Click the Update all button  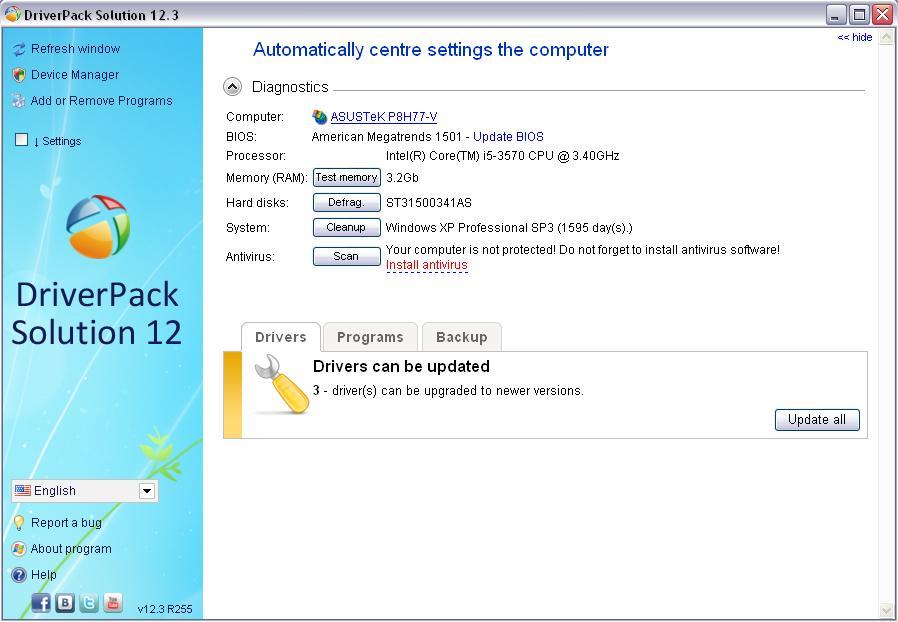(817, 420)
